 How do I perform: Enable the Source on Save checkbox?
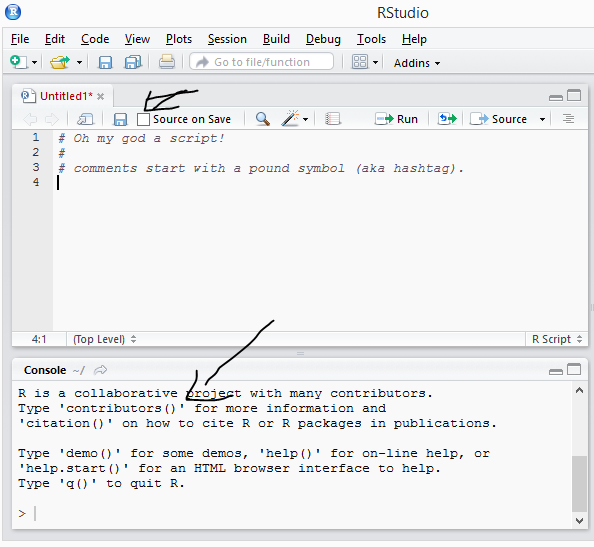coord(143,119)
